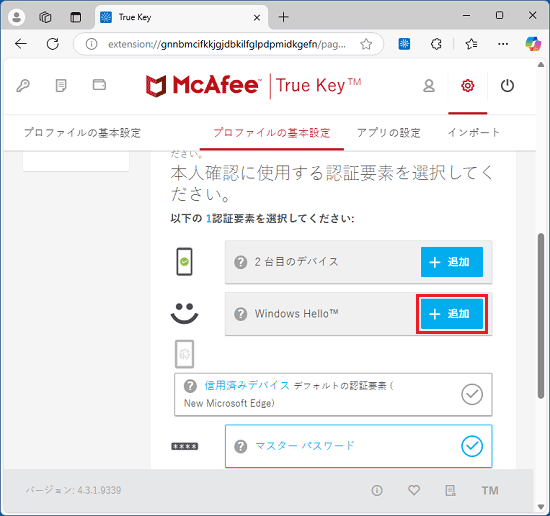550x516 pixels.
Task: Add the 2台目のデバイス factor
Action: 452,262
